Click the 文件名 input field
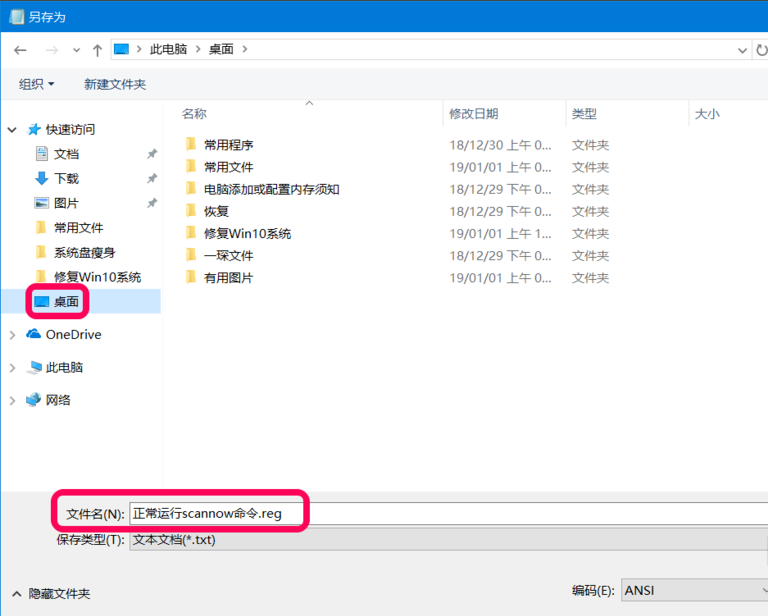768x616 pixels. click(448, 513)
